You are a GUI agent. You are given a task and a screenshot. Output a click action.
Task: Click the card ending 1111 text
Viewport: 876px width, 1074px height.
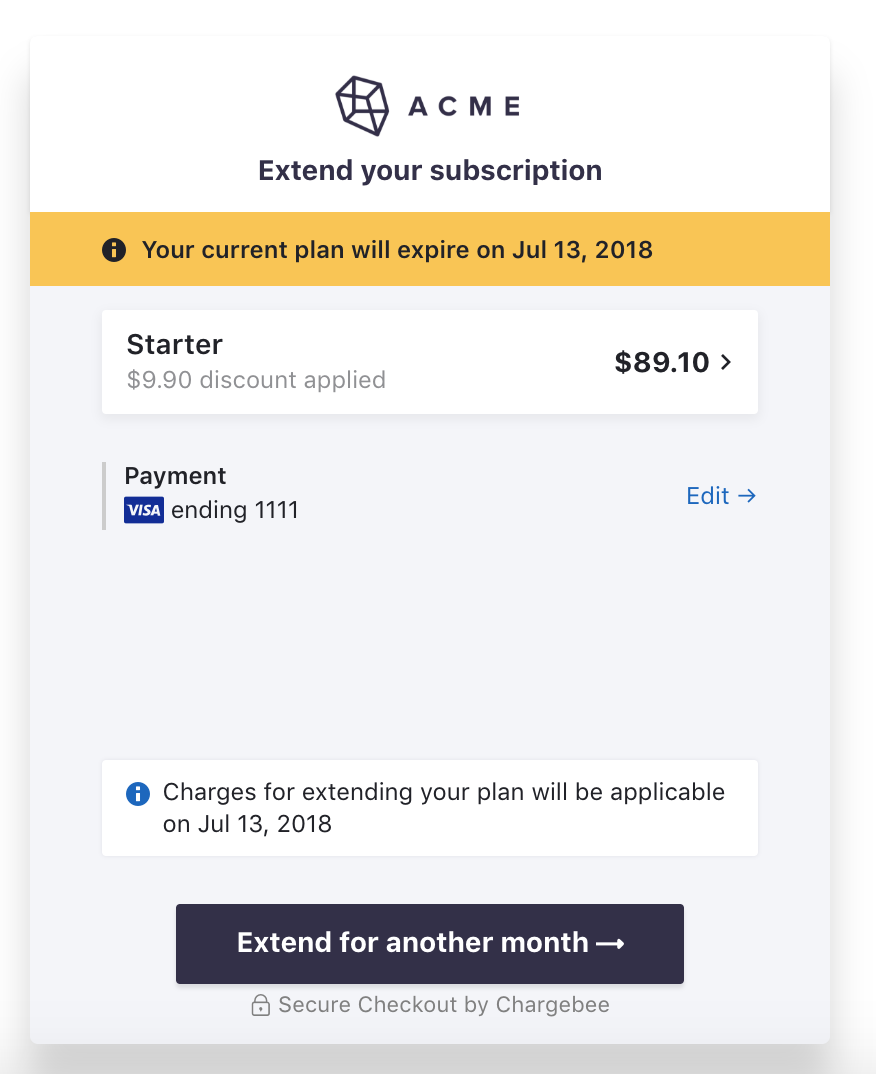click(235, 511)
